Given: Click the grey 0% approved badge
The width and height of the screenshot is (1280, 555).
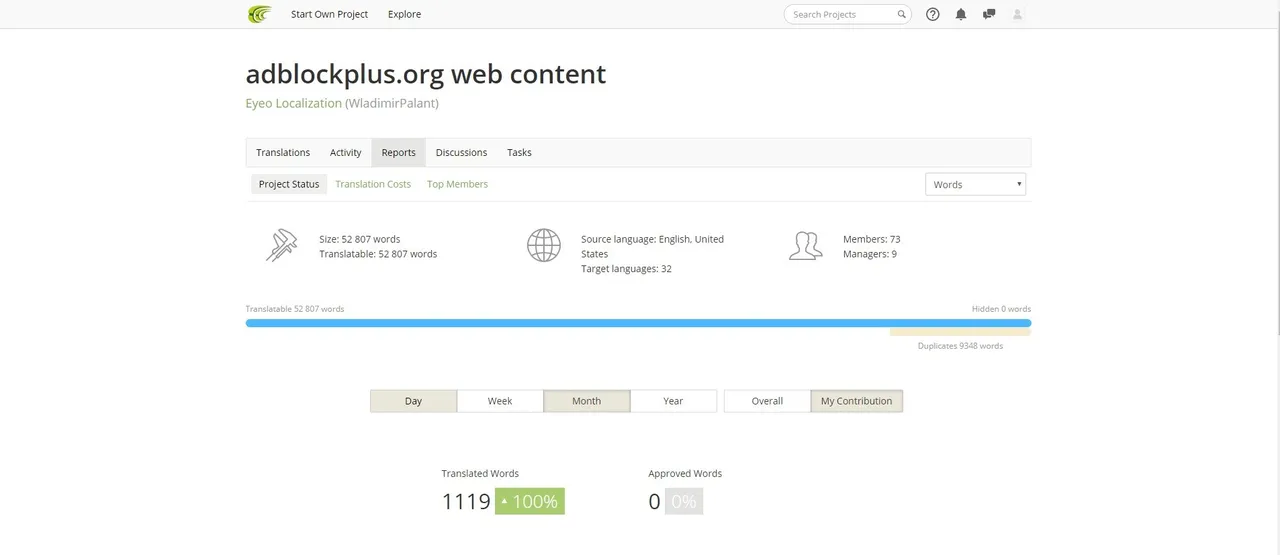Looking at the screenshot, I should tap(684, 501).
